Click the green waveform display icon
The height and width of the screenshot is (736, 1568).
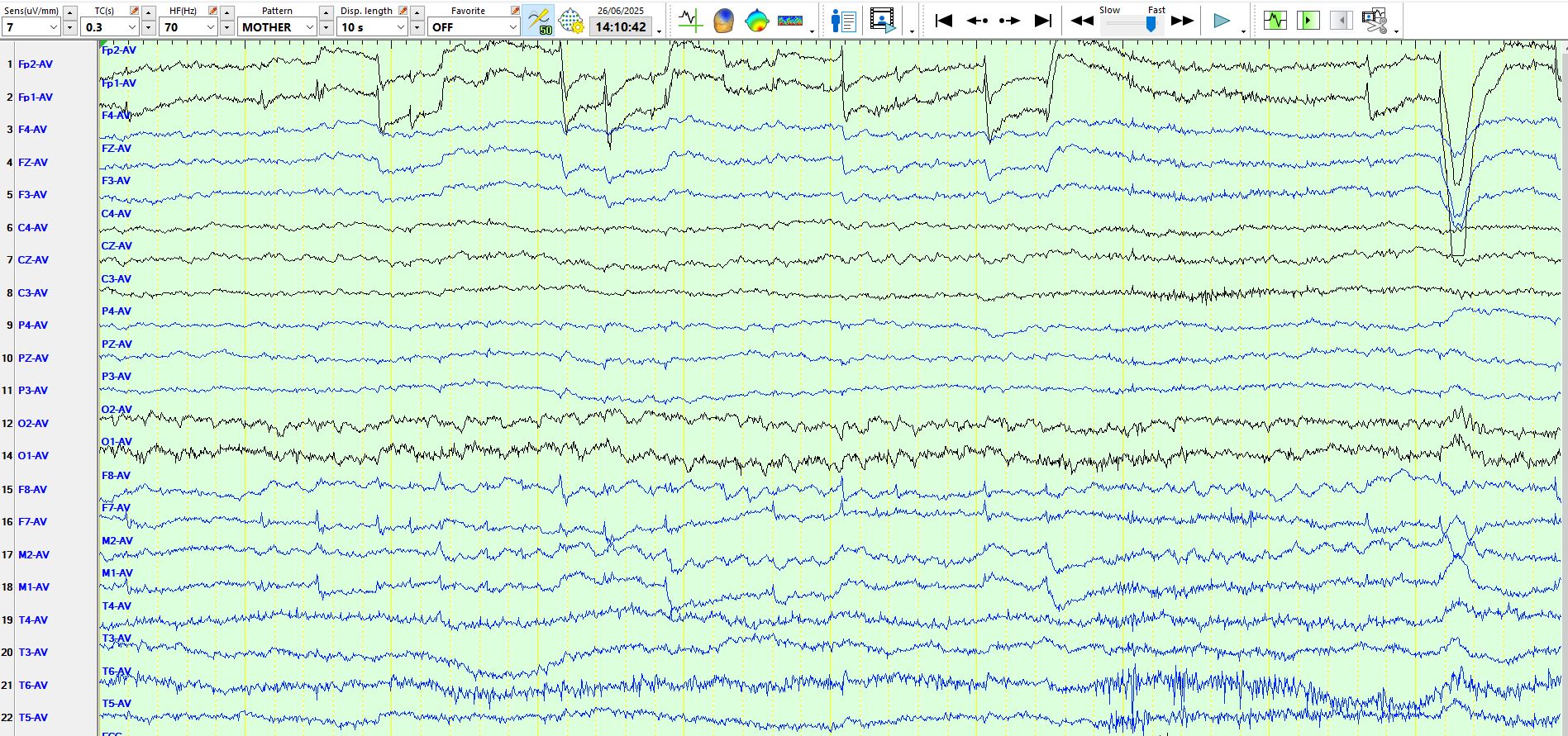coord(1275,21)
